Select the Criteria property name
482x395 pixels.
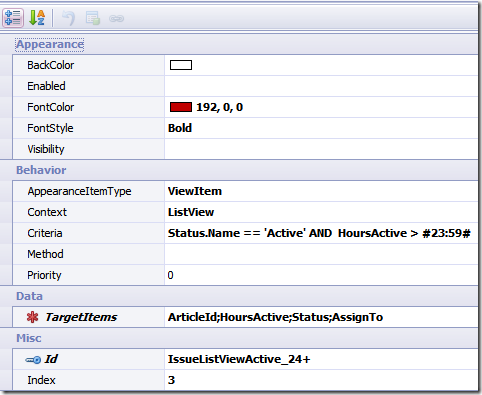pyautogui.click(x=45, y=233)
